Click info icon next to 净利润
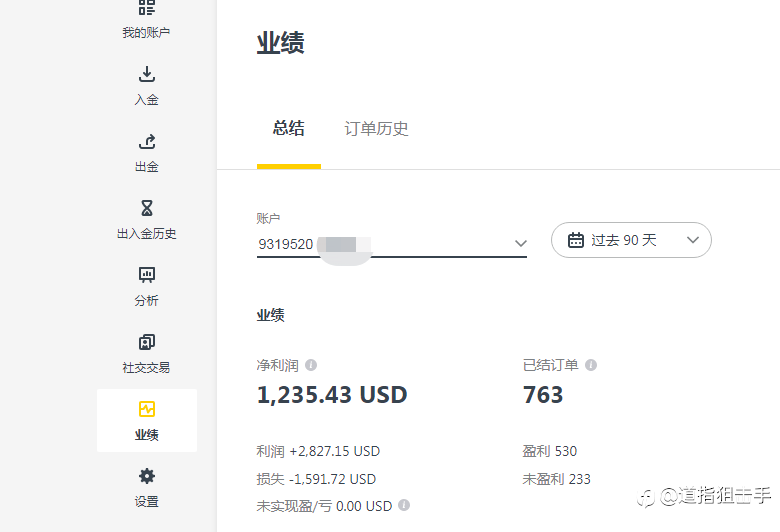This screenshot has width=780, height=532. point(311,365)
